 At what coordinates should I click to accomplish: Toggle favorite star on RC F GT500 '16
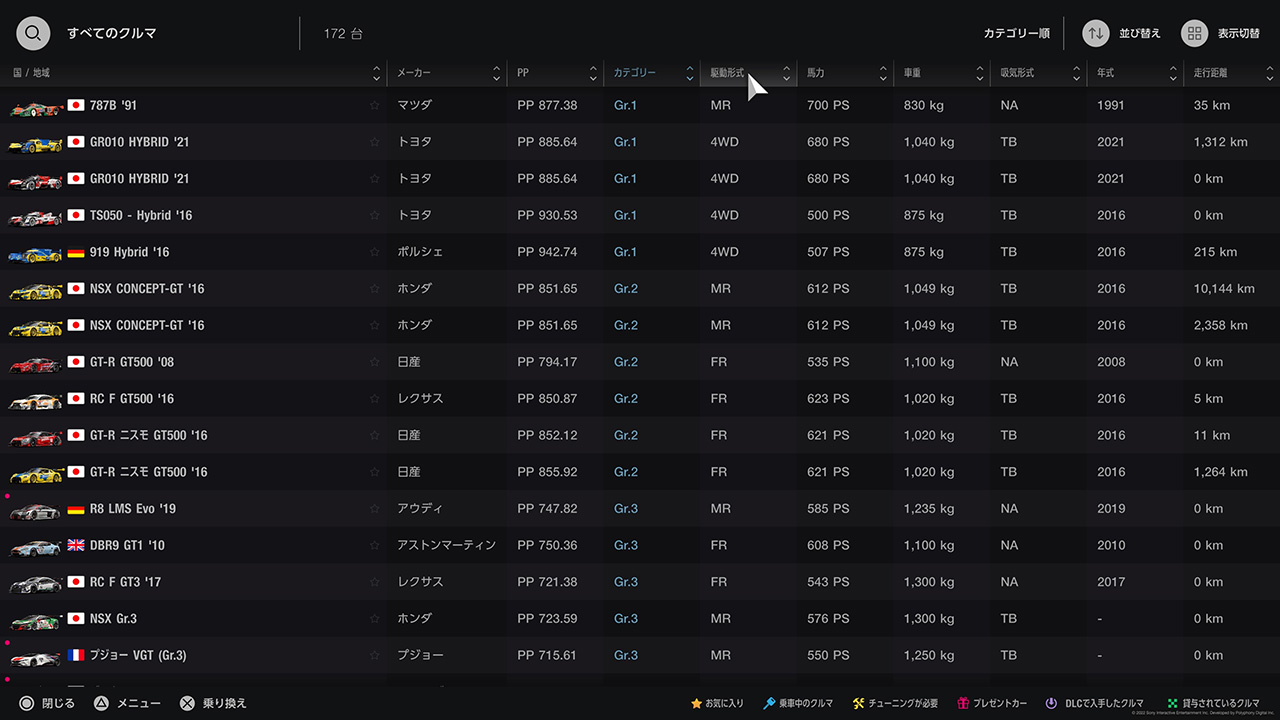click(375, 398)
